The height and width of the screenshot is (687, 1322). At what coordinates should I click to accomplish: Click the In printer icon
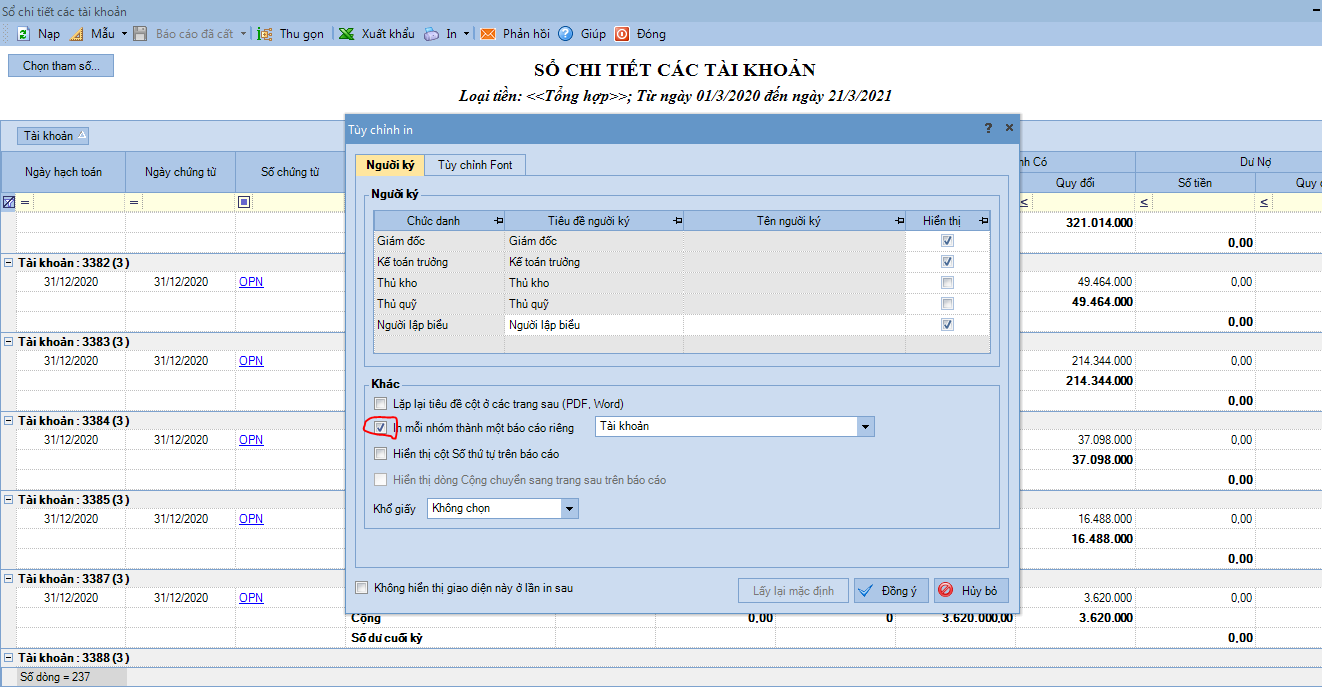431,34
